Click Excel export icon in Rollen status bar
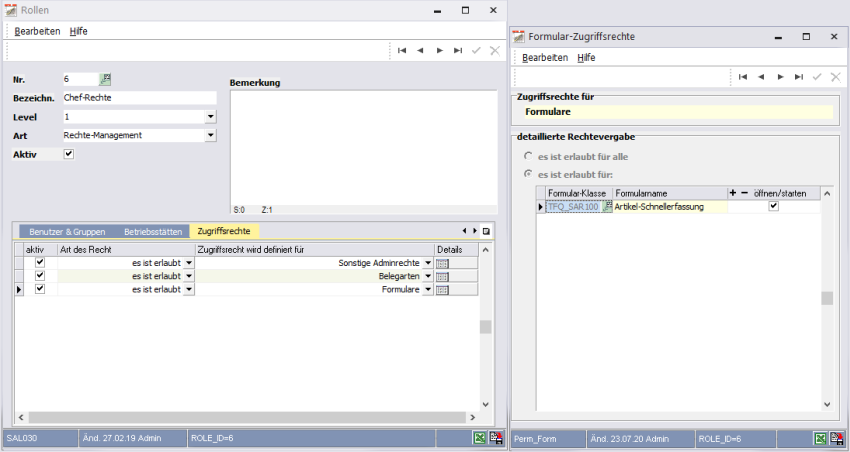The height and width of the screenshot is (452, 850). point(480,438)
